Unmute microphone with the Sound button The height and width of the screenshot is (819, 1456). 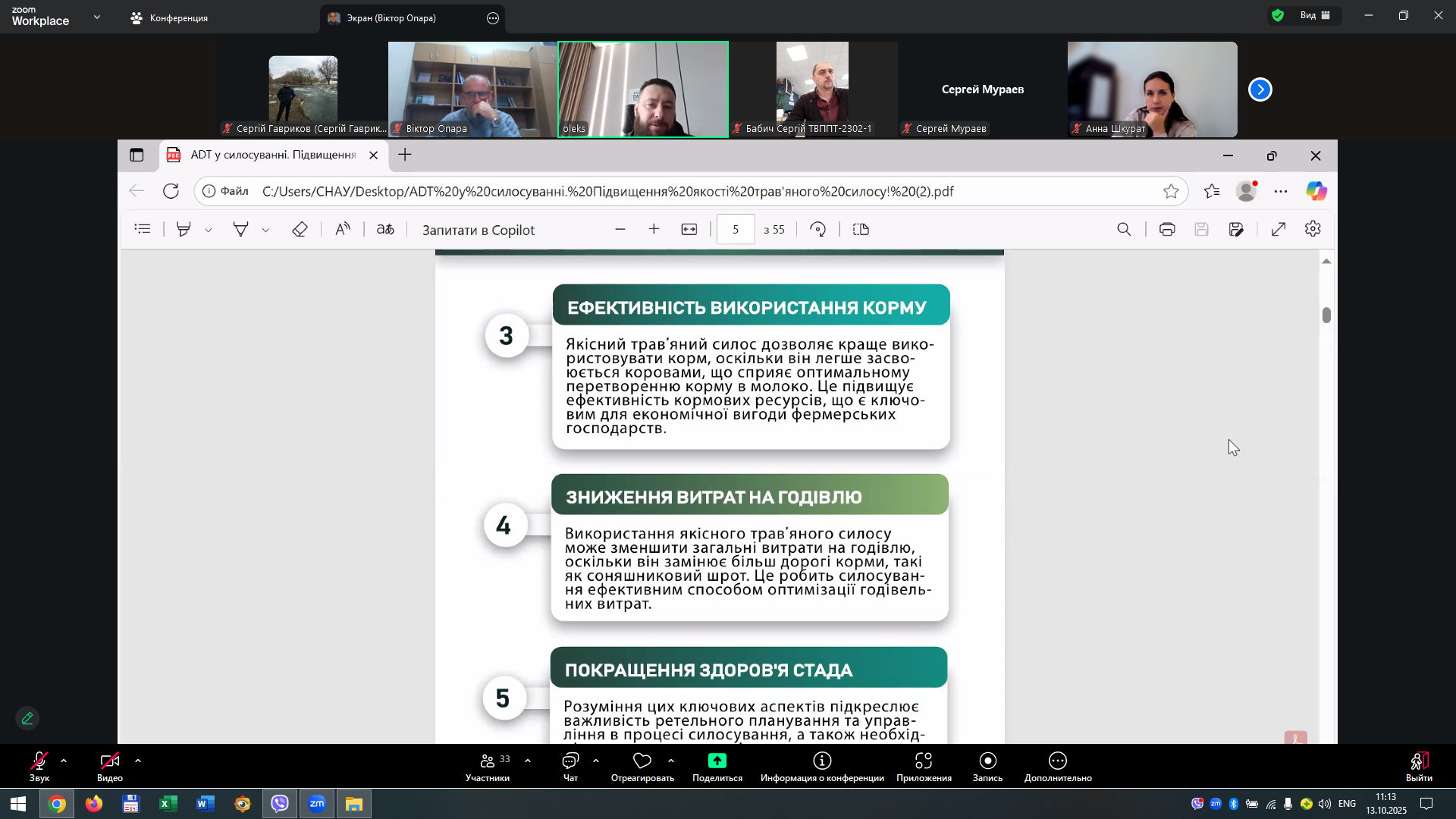coord(39,761)
